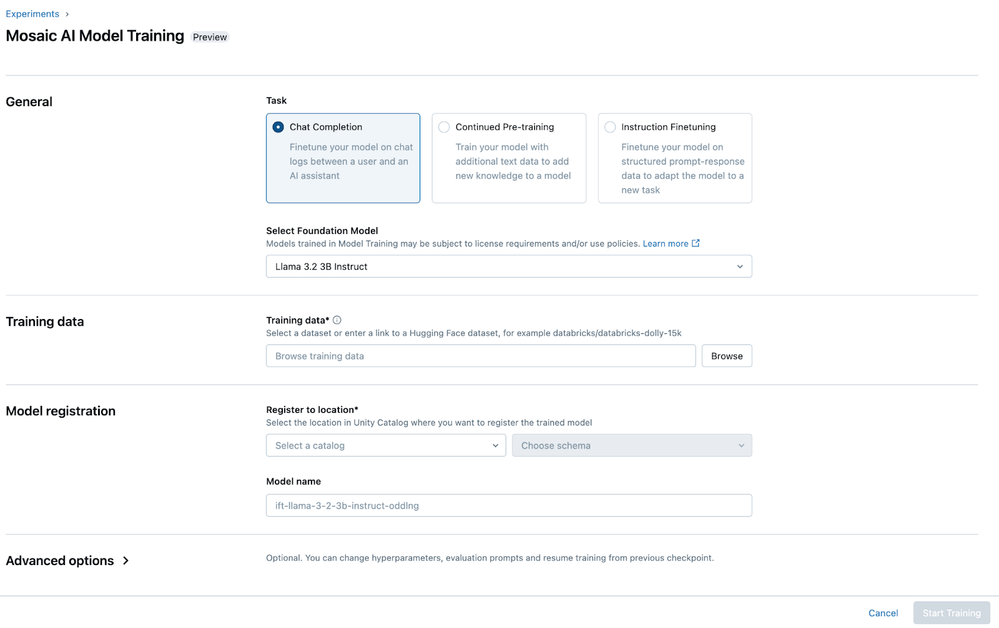Click the Browse training data field
This screenshot has width=999, height=628.
(x=480, y=356)
